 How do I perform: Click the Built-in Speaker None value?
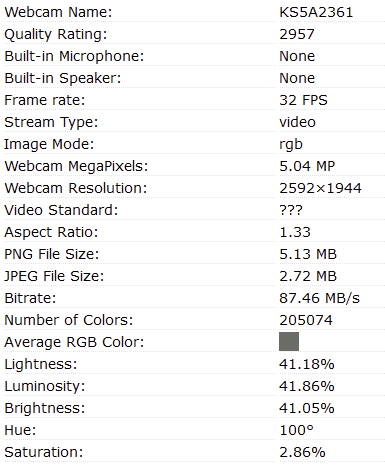coord(297,78)
